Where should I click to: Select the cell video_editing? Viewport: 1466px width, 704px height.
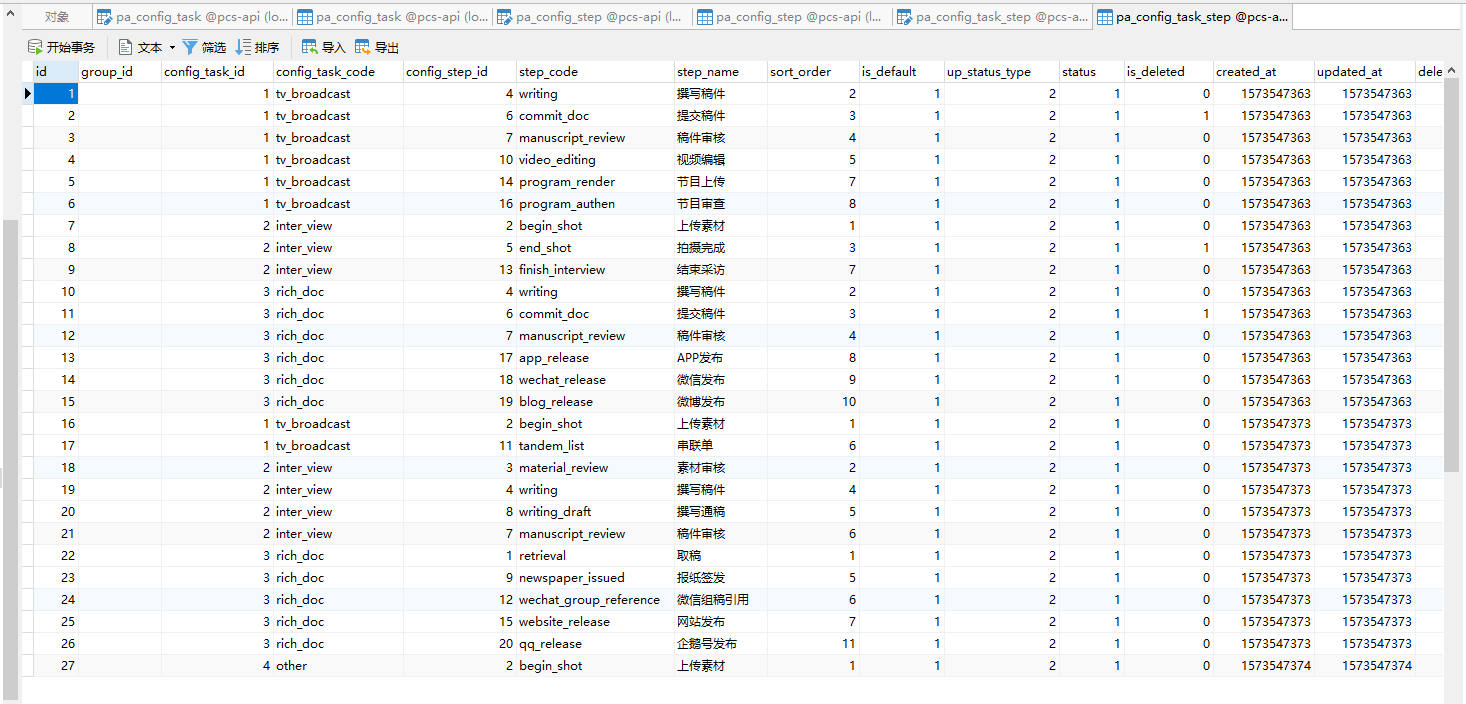click(x=595, y=160)
